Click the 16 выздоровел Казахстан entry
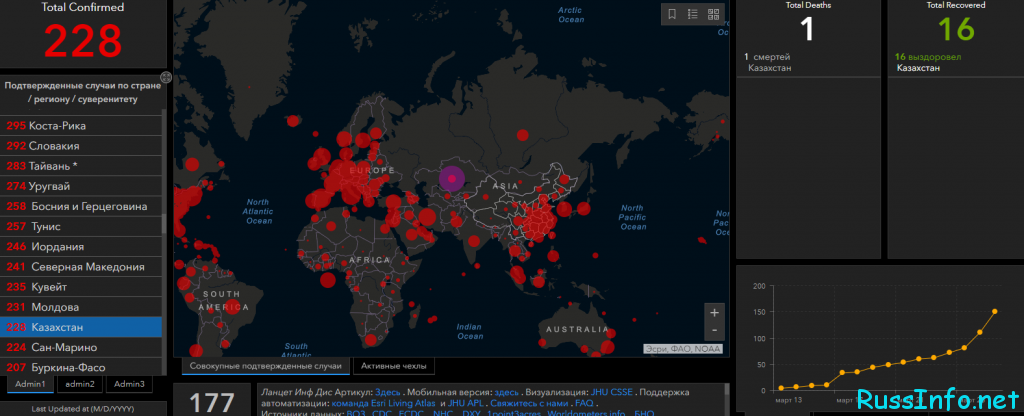1024x416 pixels. point(928,63)
